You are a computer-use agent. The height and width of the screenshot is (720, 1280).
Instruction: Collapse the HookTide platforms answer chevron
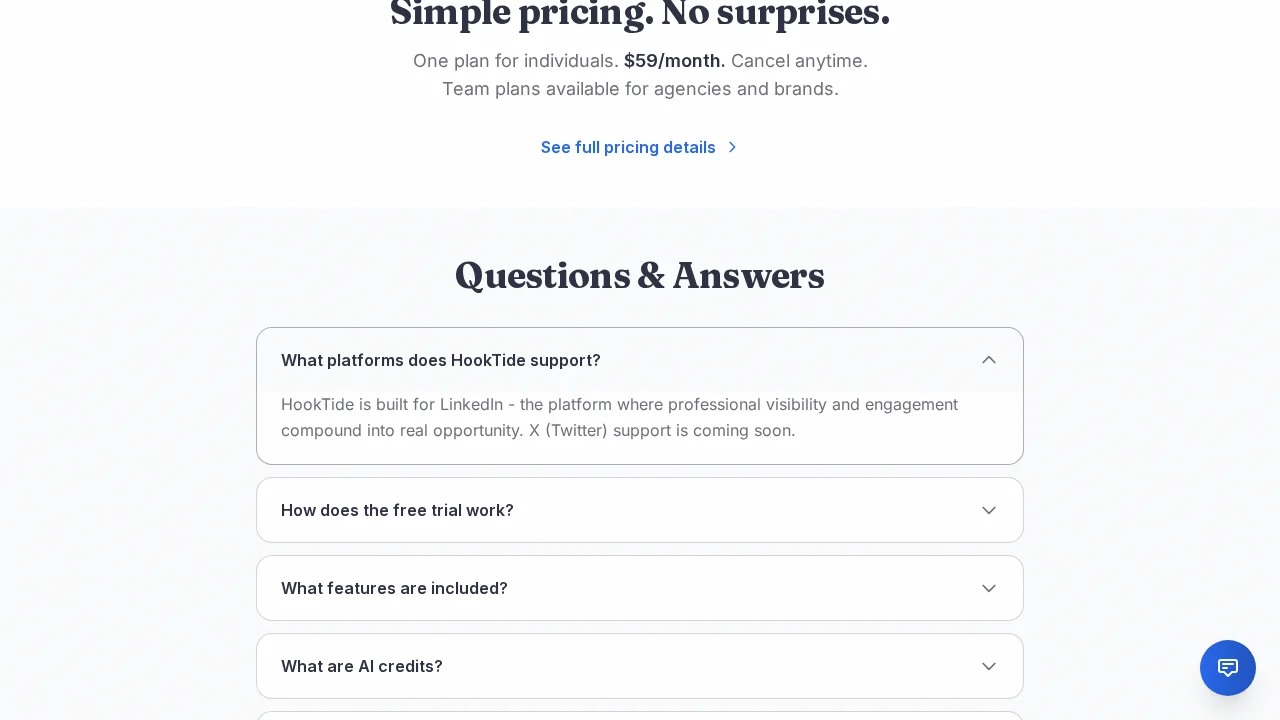(989, 360)
